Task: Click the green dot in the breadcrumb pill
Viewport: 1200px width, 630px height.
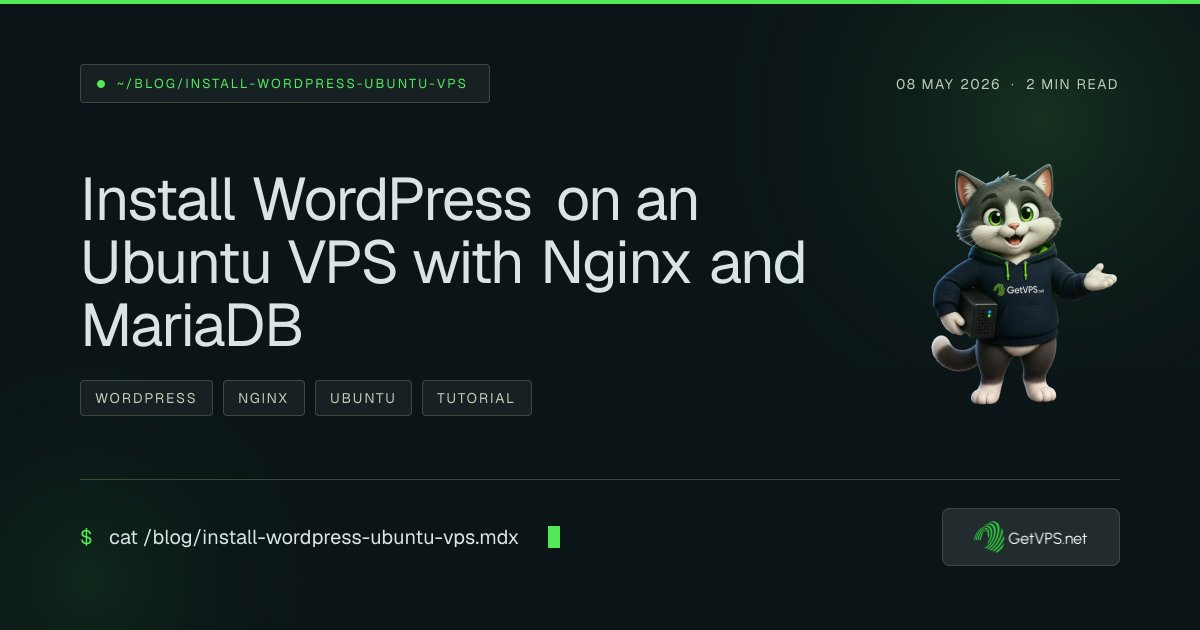Action: [x=101, y=84]
